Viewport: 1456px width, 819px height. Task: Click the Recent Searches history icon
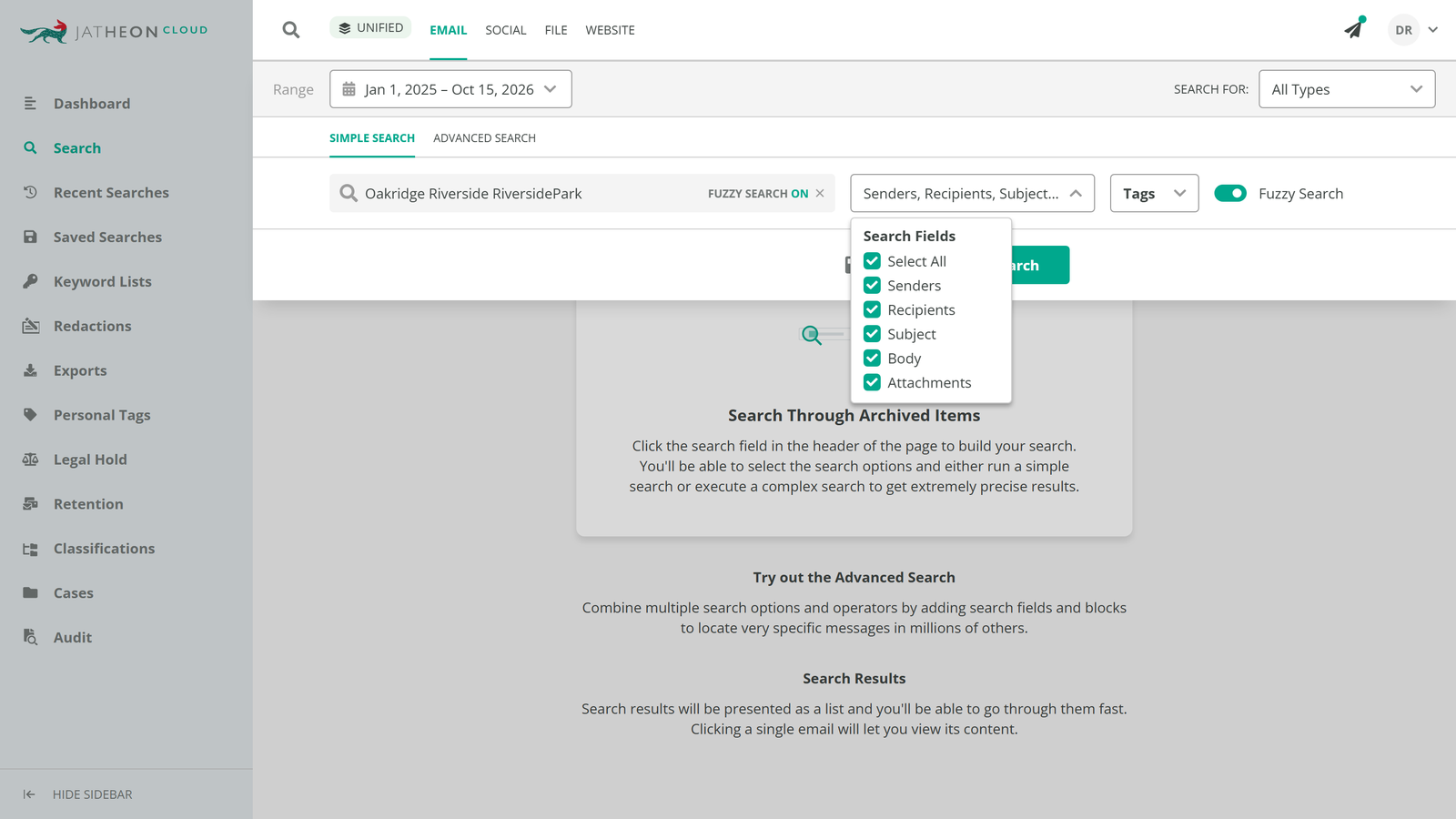tap(30, 193)
